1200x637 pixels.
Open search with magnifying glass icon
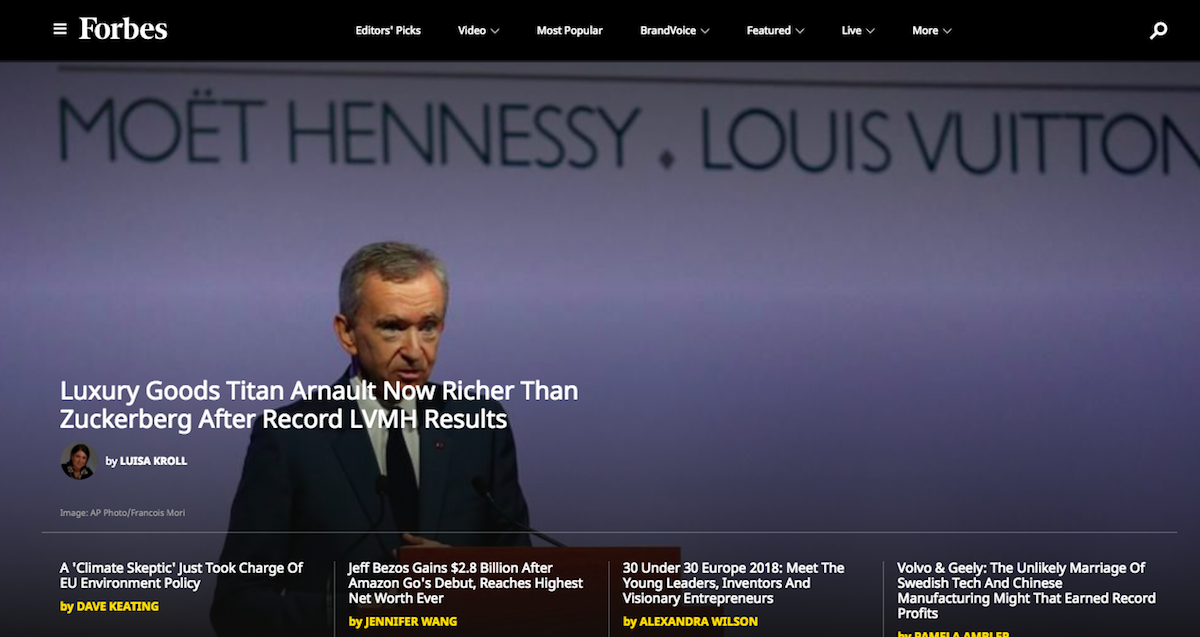click(1158, 31)
